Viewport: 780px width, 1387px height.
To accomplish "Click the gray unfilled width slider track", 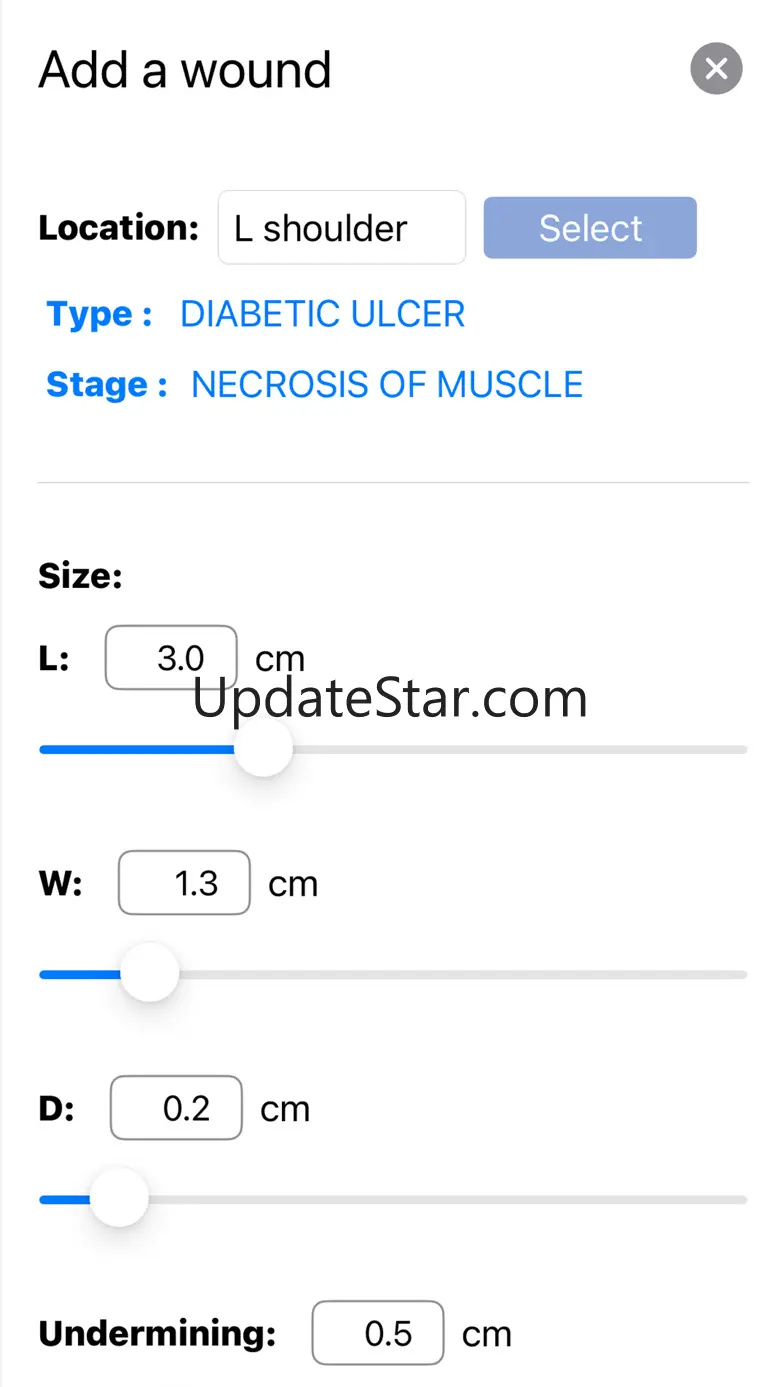I will 460,974.
